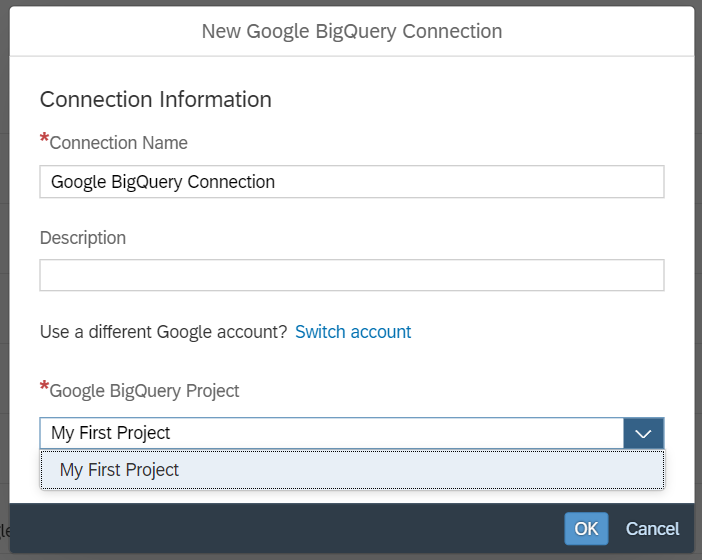
Task: Open the Switch account link
Action: [x=353, y=332]
